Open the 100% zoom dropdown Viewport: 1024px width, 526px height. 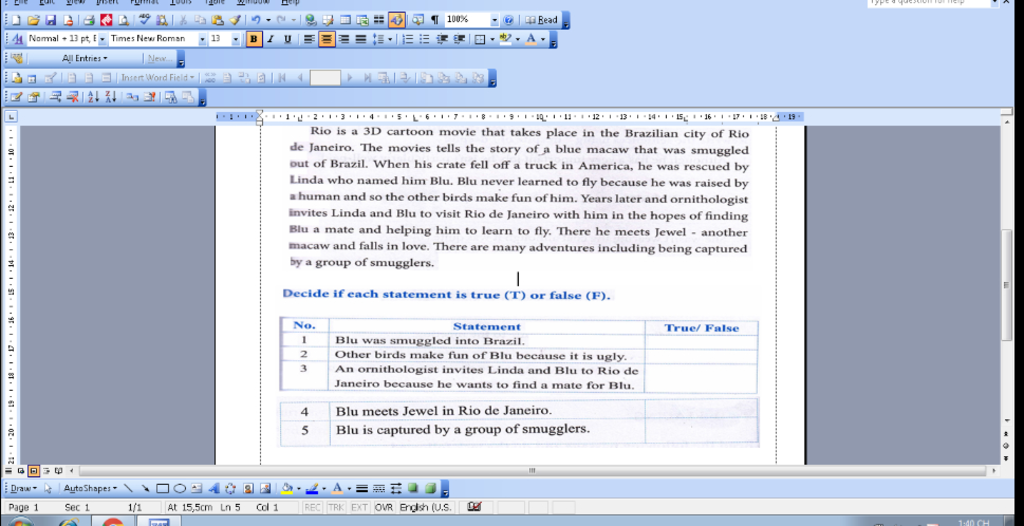pos(494,20)
